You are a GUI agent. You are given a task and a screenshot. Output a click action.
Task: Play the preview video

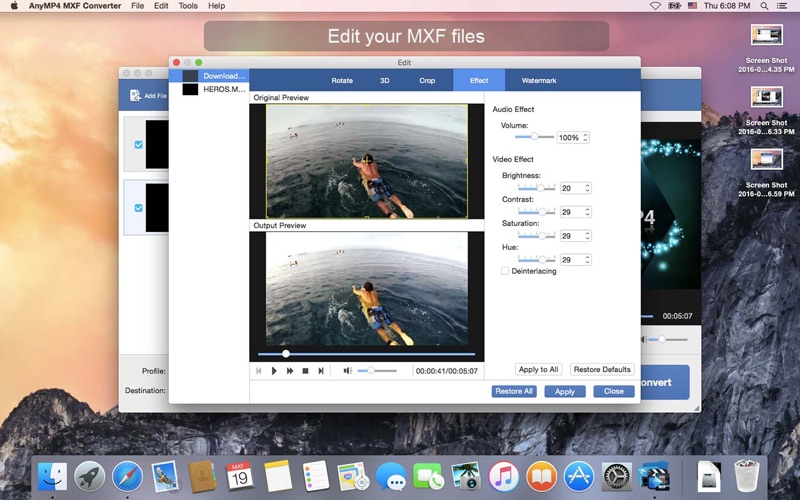(x=274, y=371)
